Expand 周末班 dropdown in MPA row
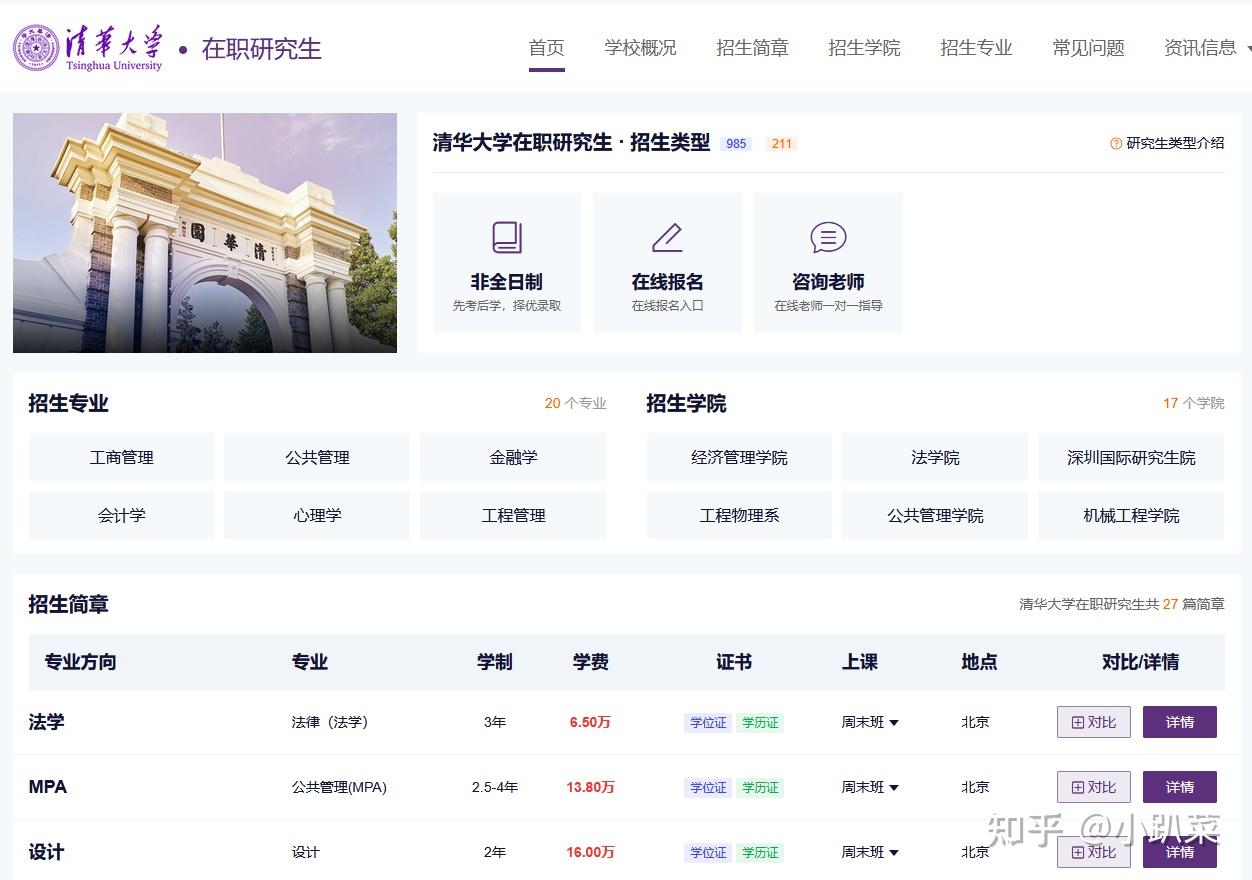 point(870,787)
